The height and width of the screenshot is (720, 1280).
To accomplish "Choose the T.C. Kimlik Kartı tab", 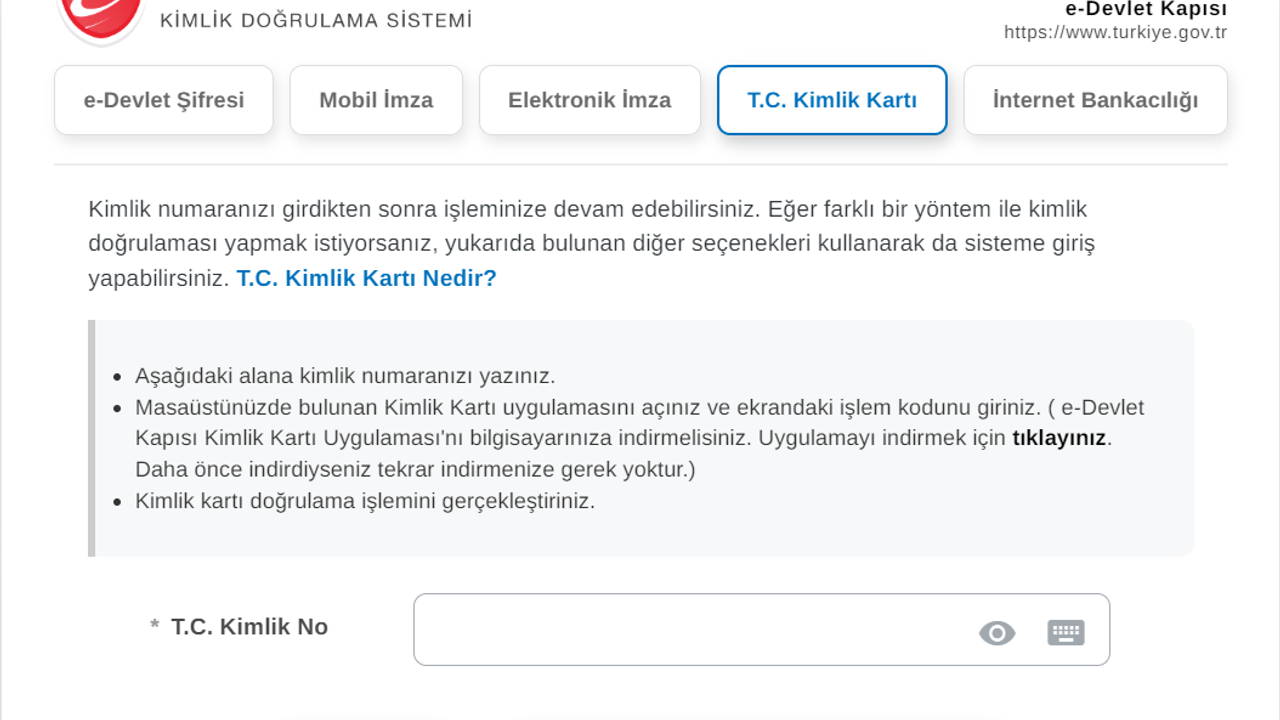I will [x=832, y=100].
